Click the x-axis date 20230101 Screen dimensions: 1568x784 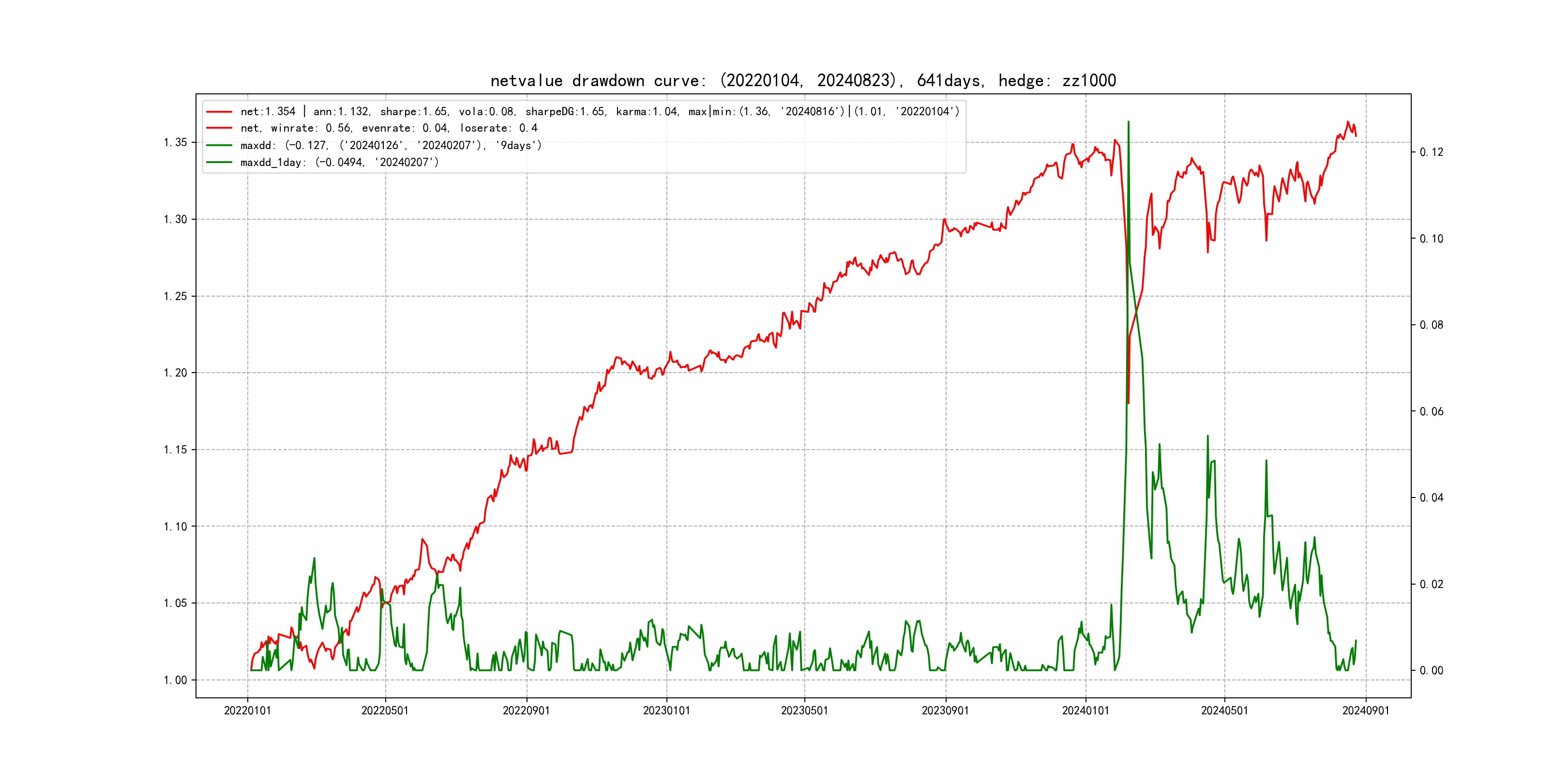tap(666, 711)
